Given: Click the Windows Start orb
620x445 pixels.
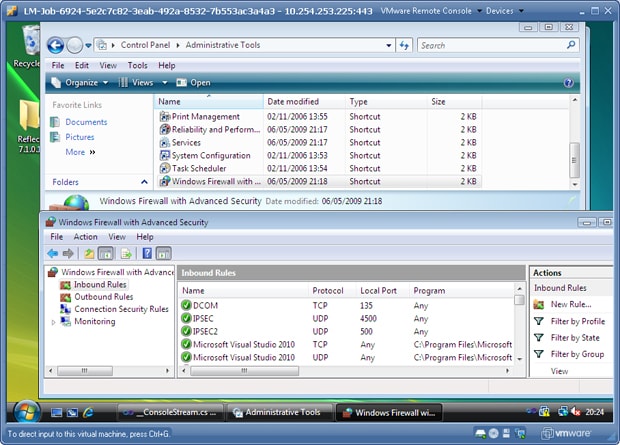Looking at the screenshot, I should (26, 412).
